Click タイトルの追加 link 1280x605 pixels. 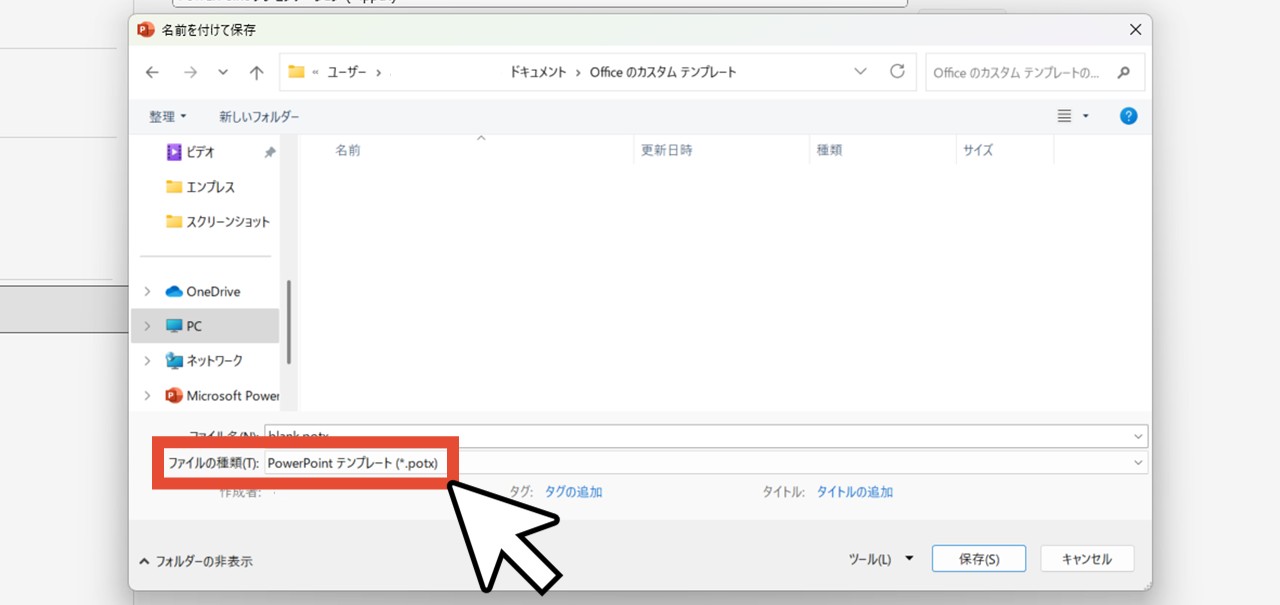click(855, 492)
